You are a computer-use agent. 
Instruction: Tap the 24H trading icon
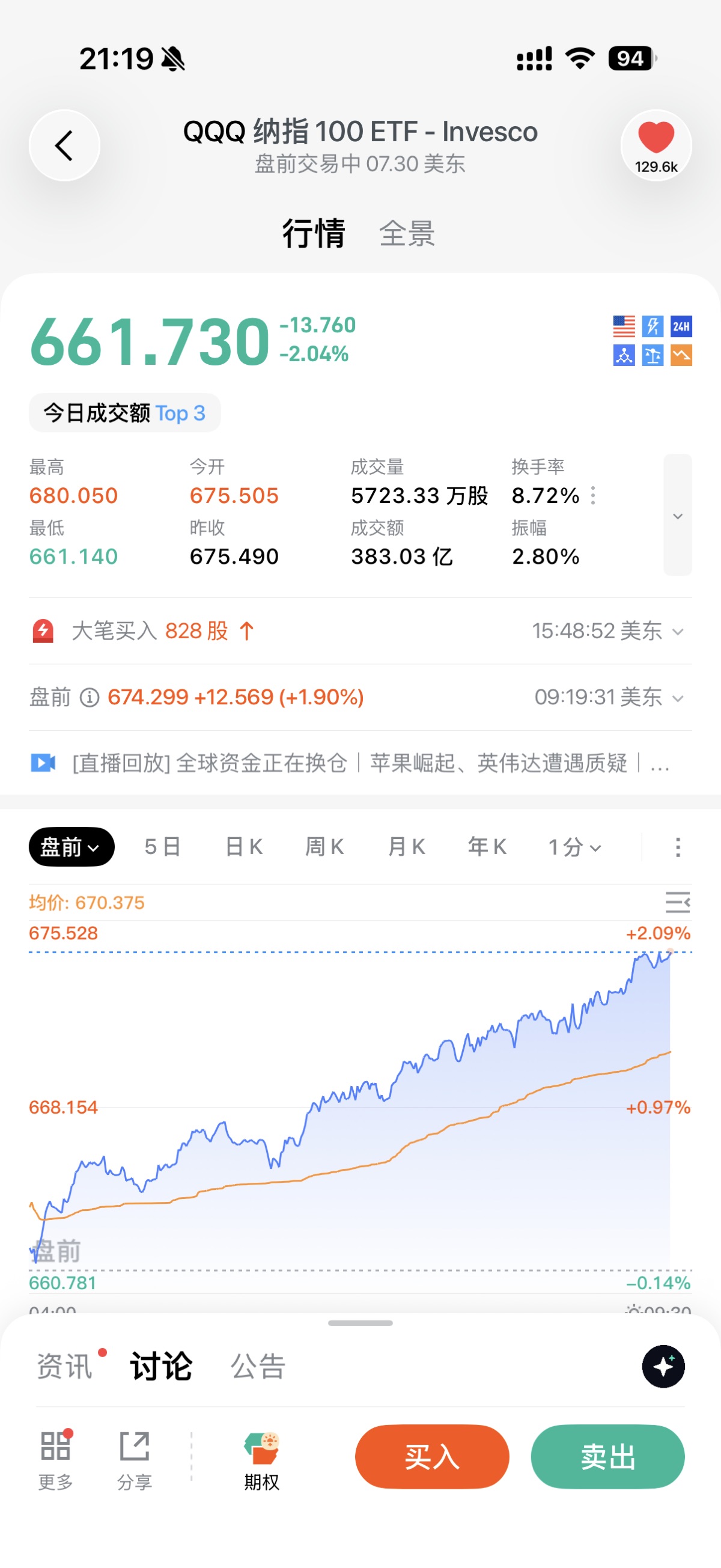[x=681, y=326]
